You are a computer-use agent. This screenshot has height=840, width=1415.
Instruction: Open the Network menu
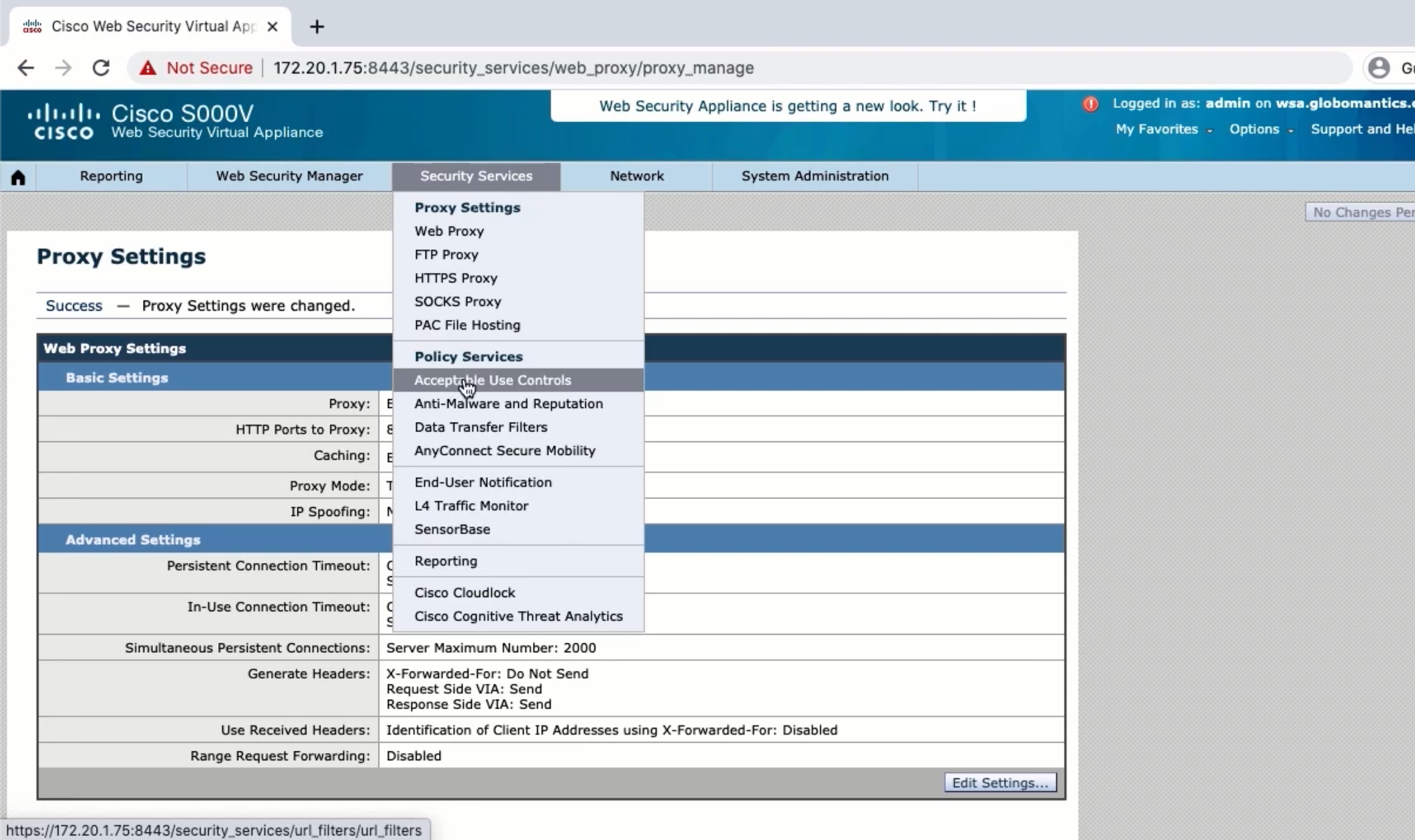[x=637, y=176]
